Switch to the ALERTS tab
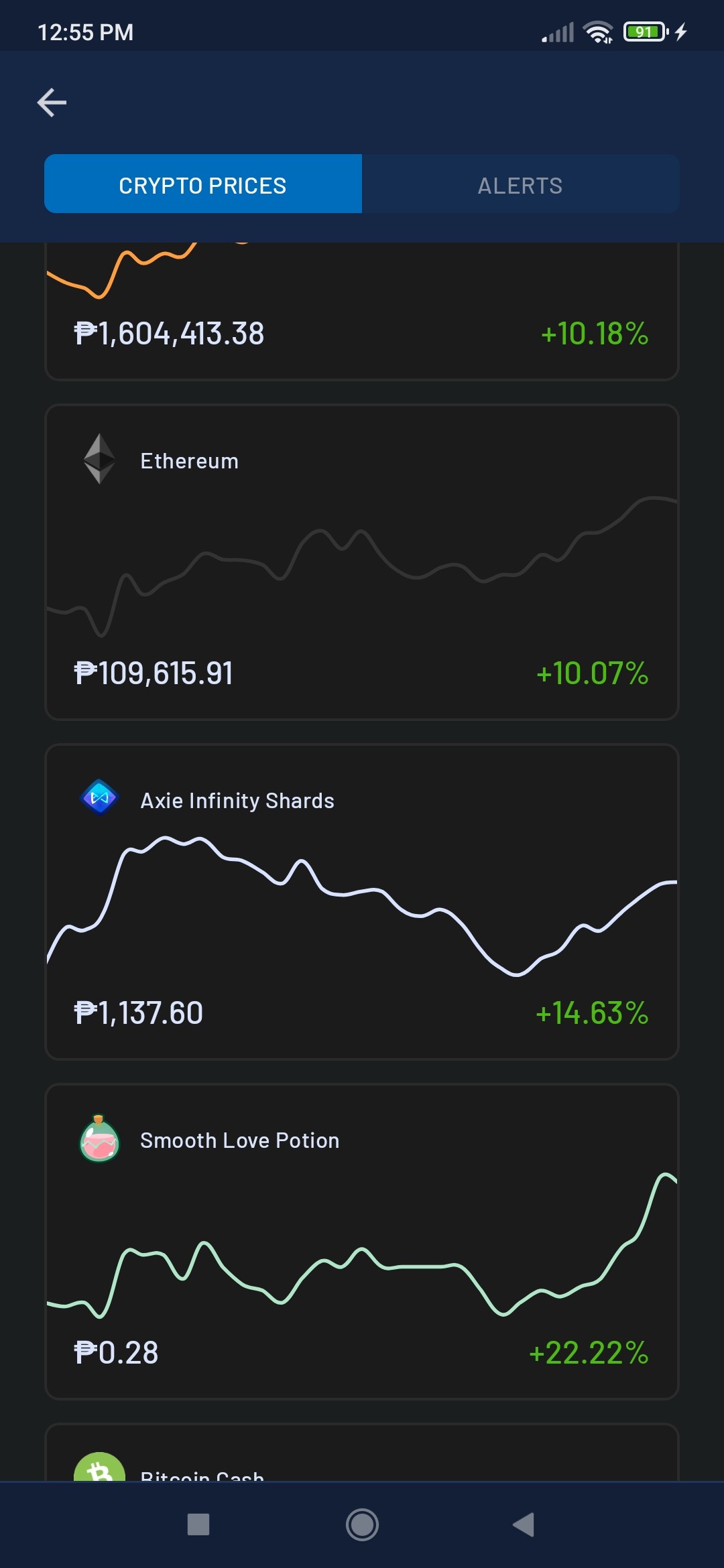The height and width of the screenshot is (1568, 724). 521,184
